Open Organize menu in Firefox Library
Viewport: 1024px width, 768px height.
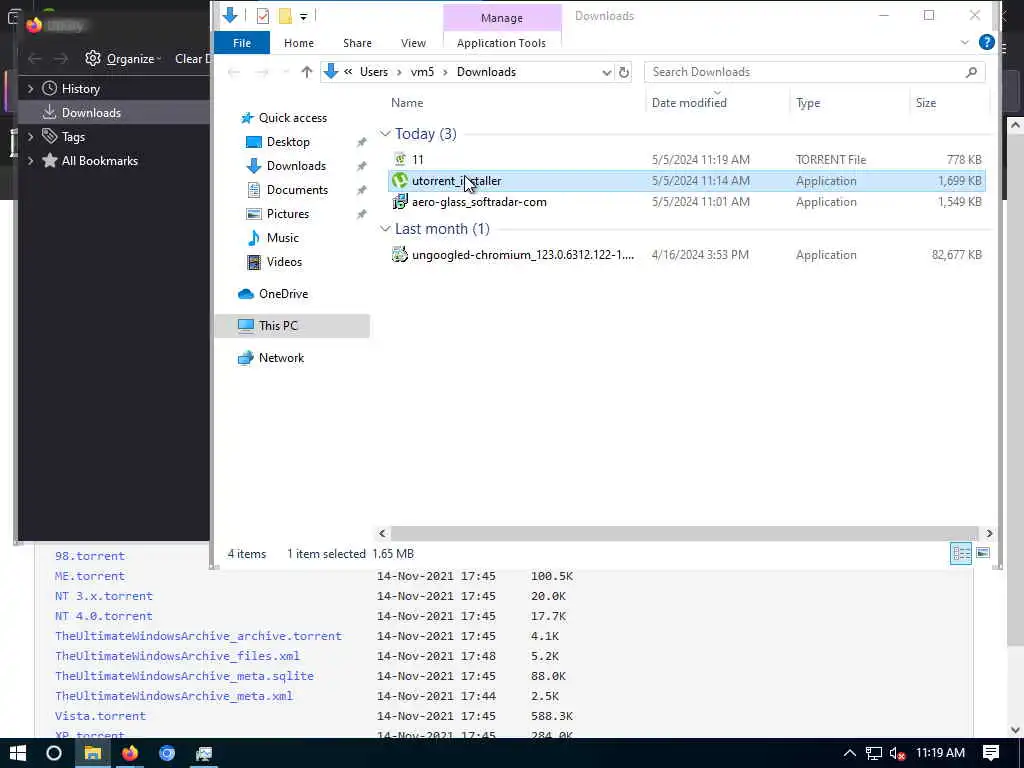[x=124, y=59]
